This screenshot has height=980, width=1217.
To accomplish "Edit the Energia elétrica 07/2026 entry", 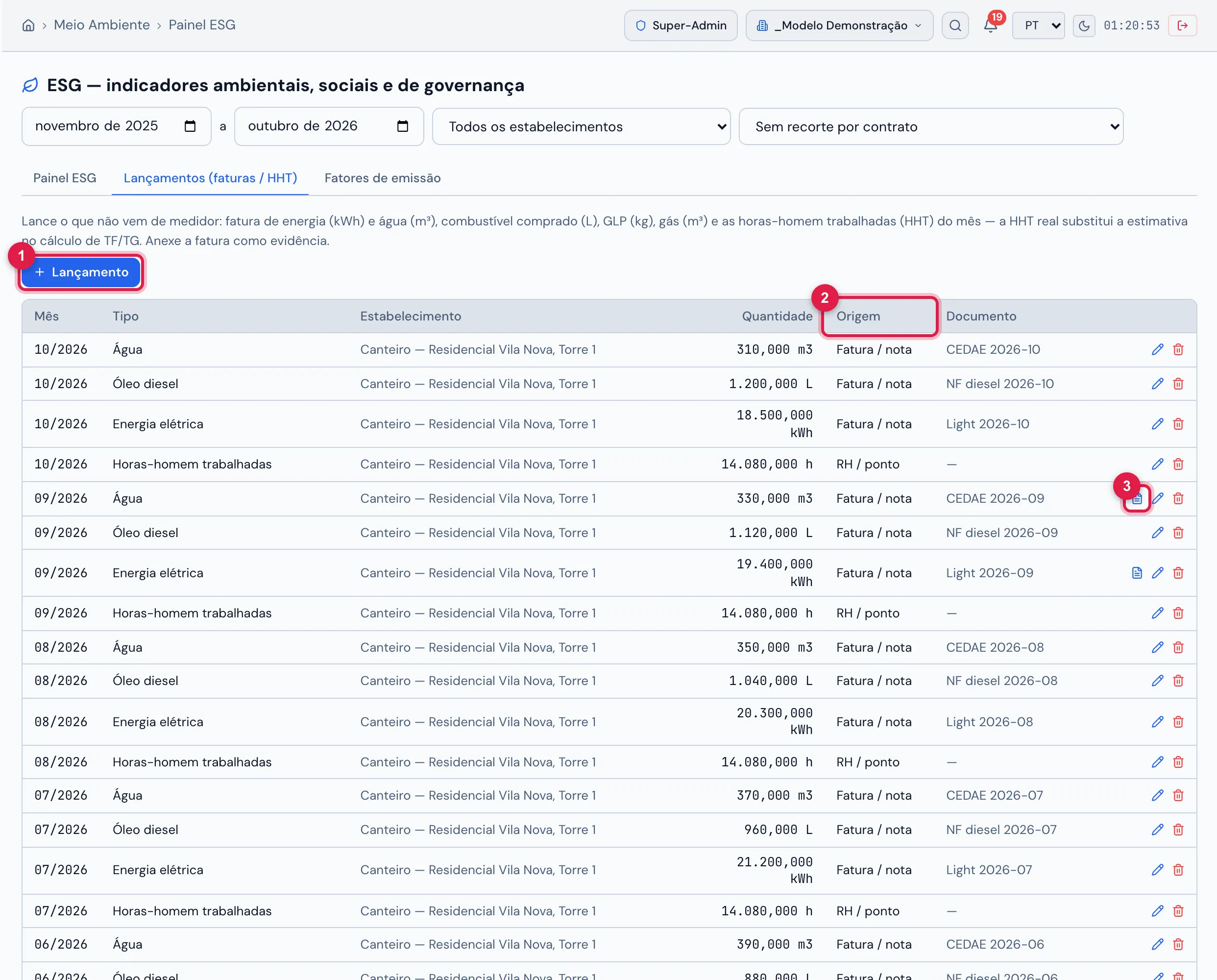I will point(1157,870).
